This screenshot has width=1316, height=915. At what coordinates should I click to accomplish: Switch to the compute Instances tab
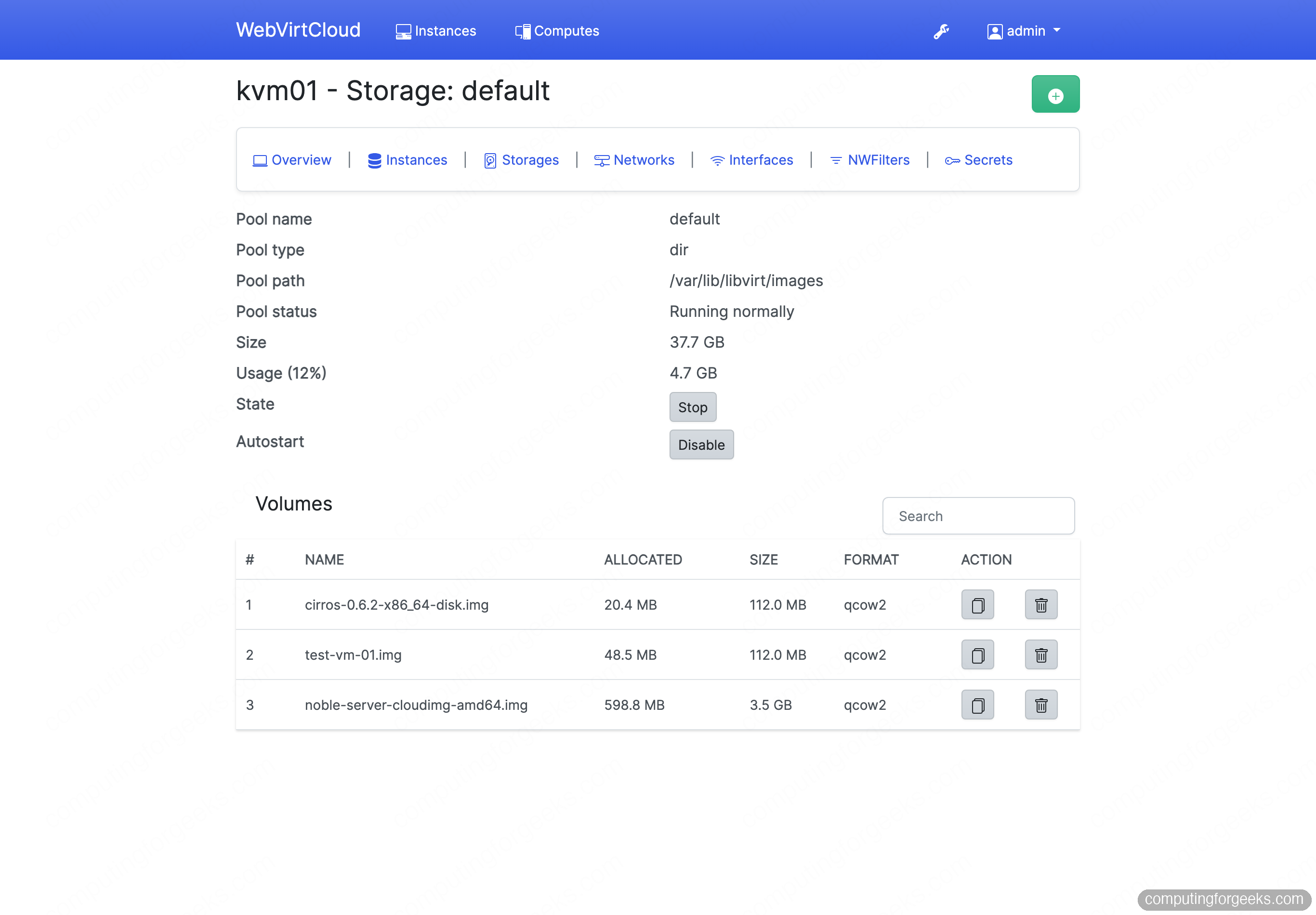[x=407, y=160]
